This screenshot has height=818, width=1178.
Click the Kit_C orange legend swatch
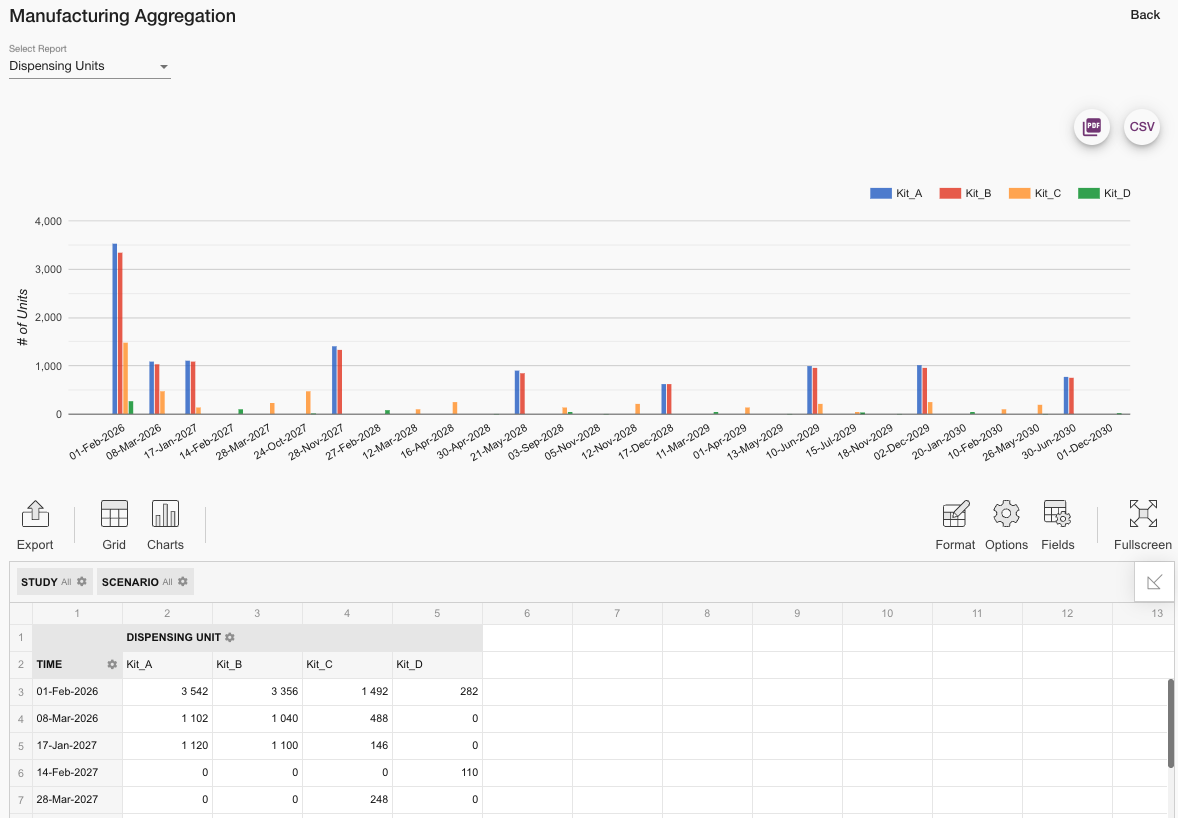tap(1019, 194)
